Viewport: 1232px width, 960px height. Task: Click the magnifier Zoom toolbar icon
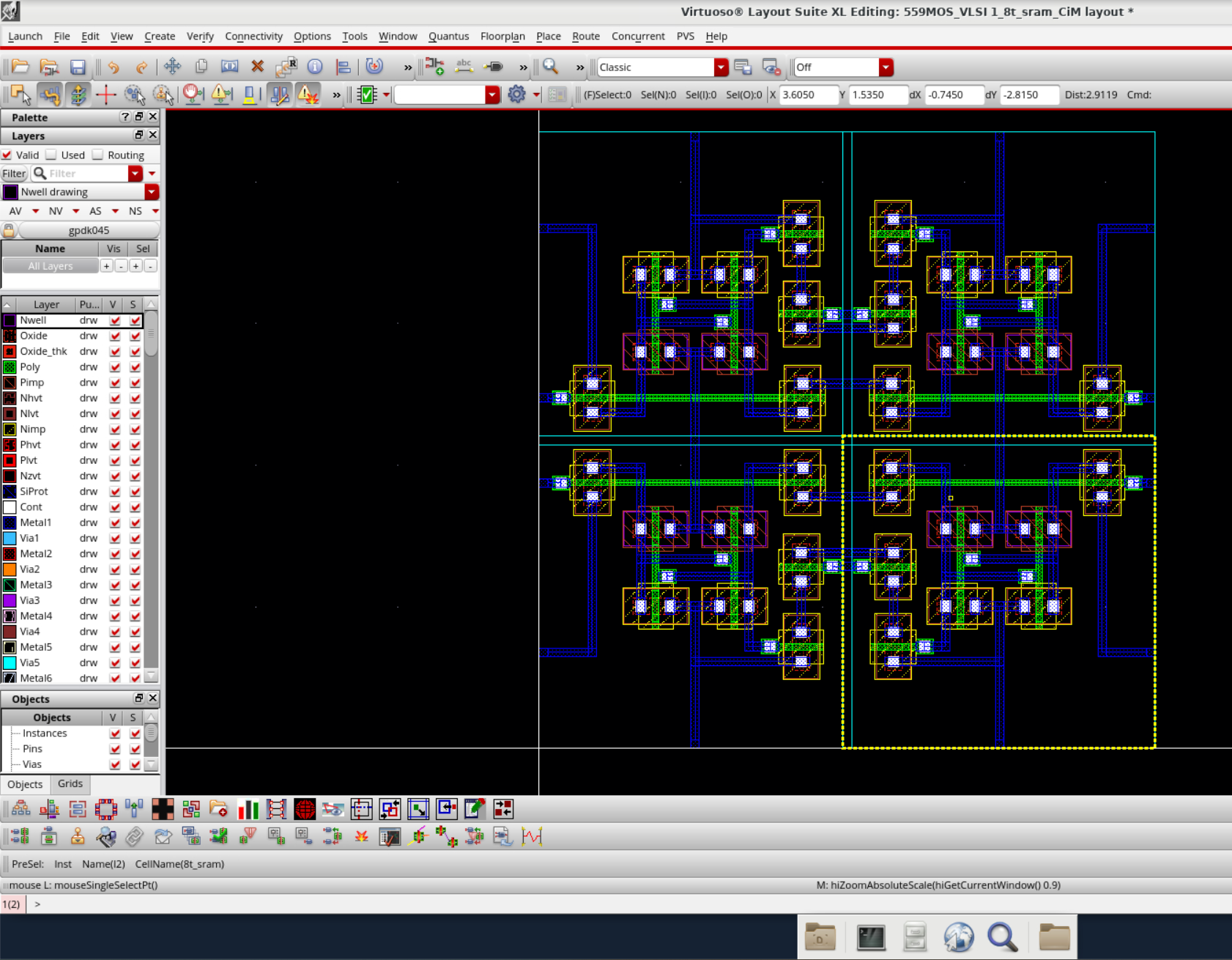point(551,67)
